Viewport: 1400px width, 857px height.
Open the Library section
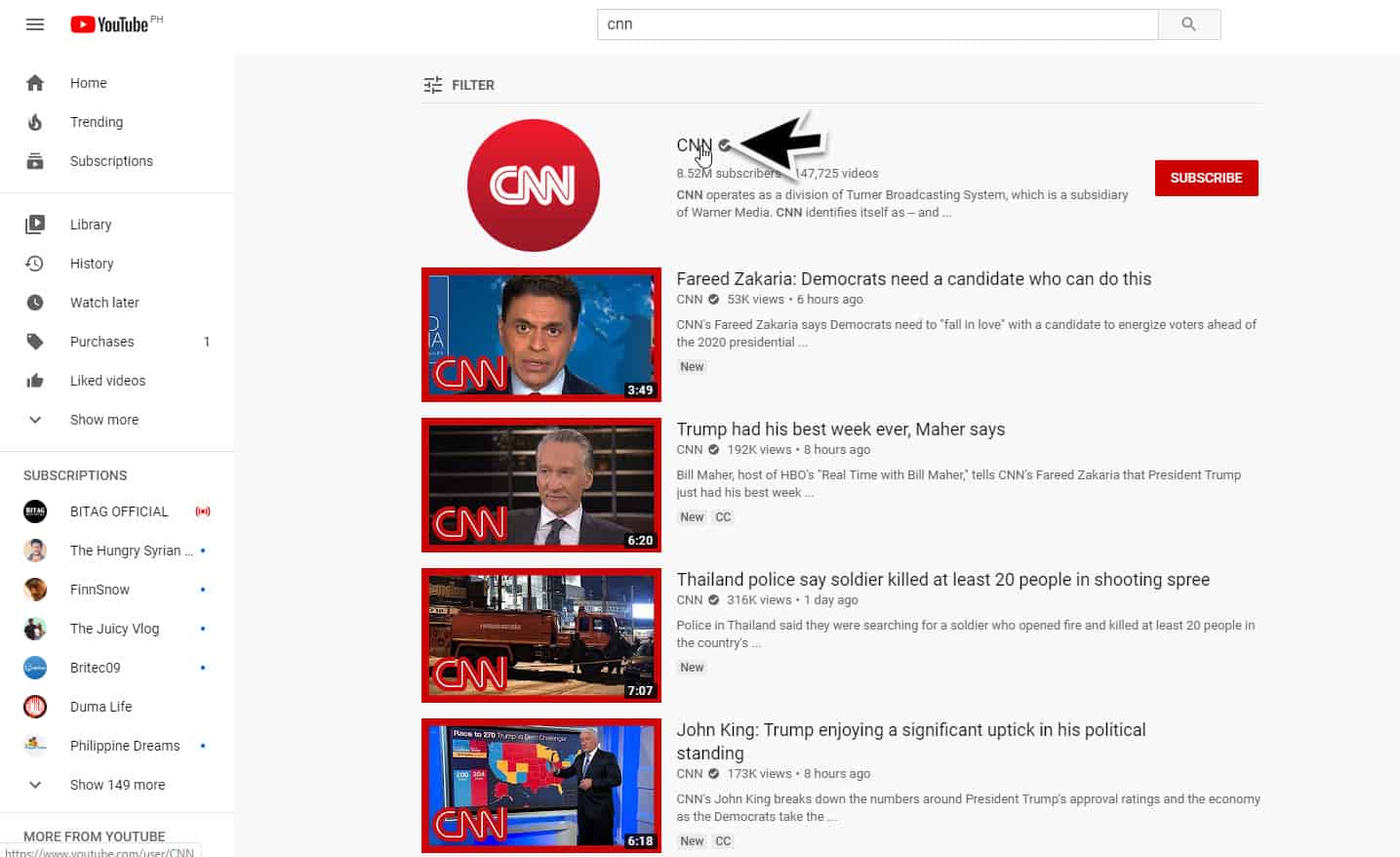[117, 224]
